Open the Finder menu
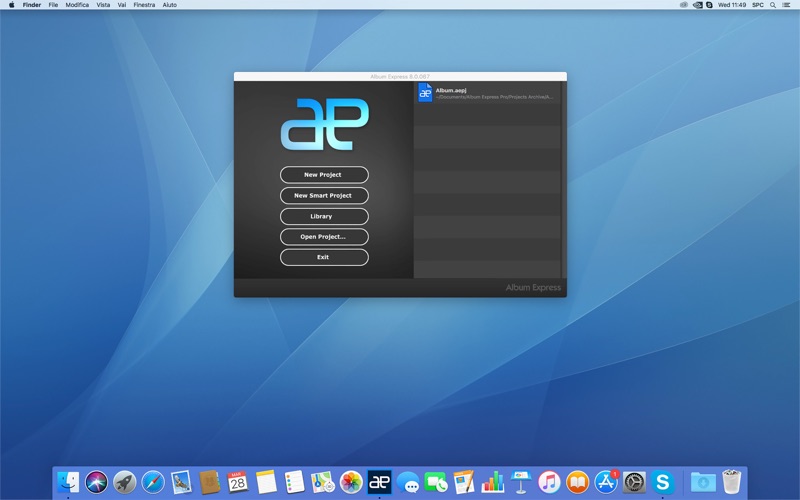 tap(32, 5)
